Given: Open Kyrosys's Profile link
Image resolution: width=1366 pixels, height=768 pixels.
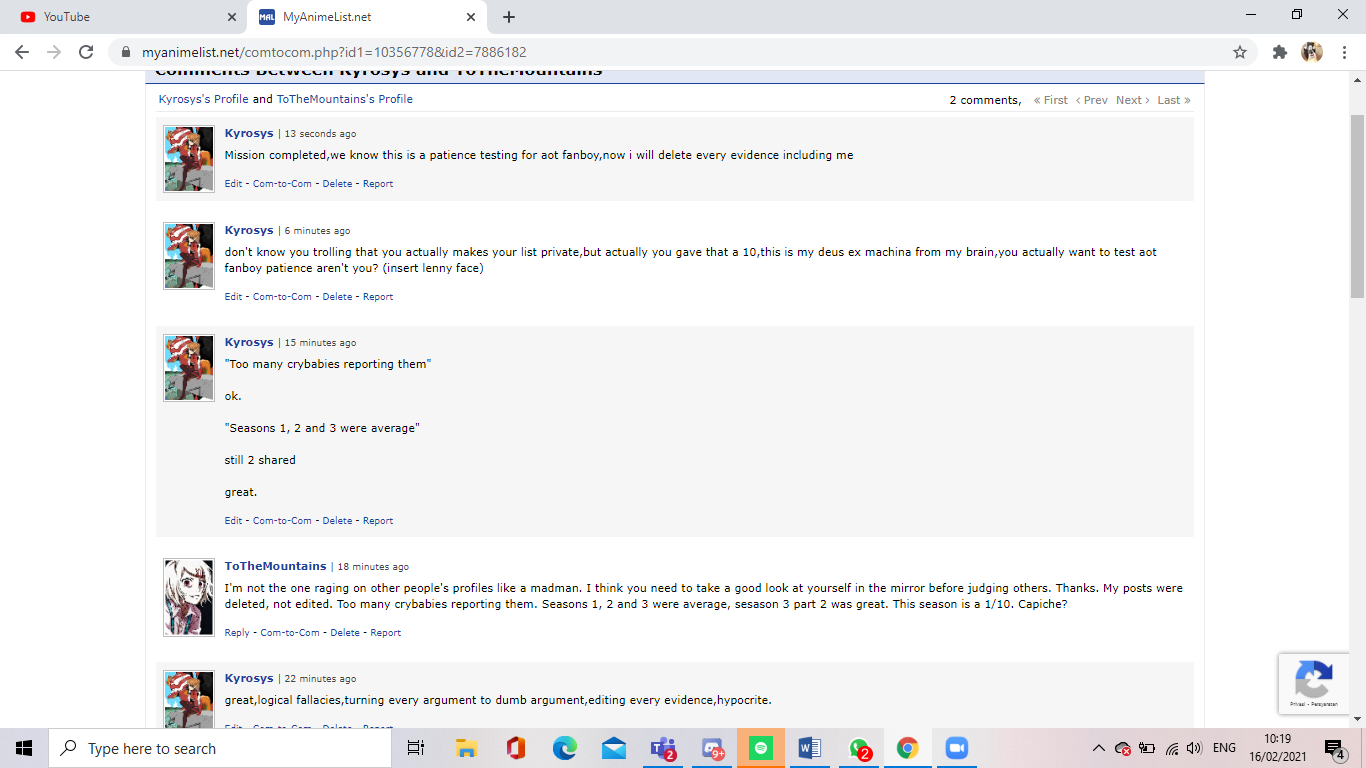Looking at the screenshot, I should tap(204, 99).
